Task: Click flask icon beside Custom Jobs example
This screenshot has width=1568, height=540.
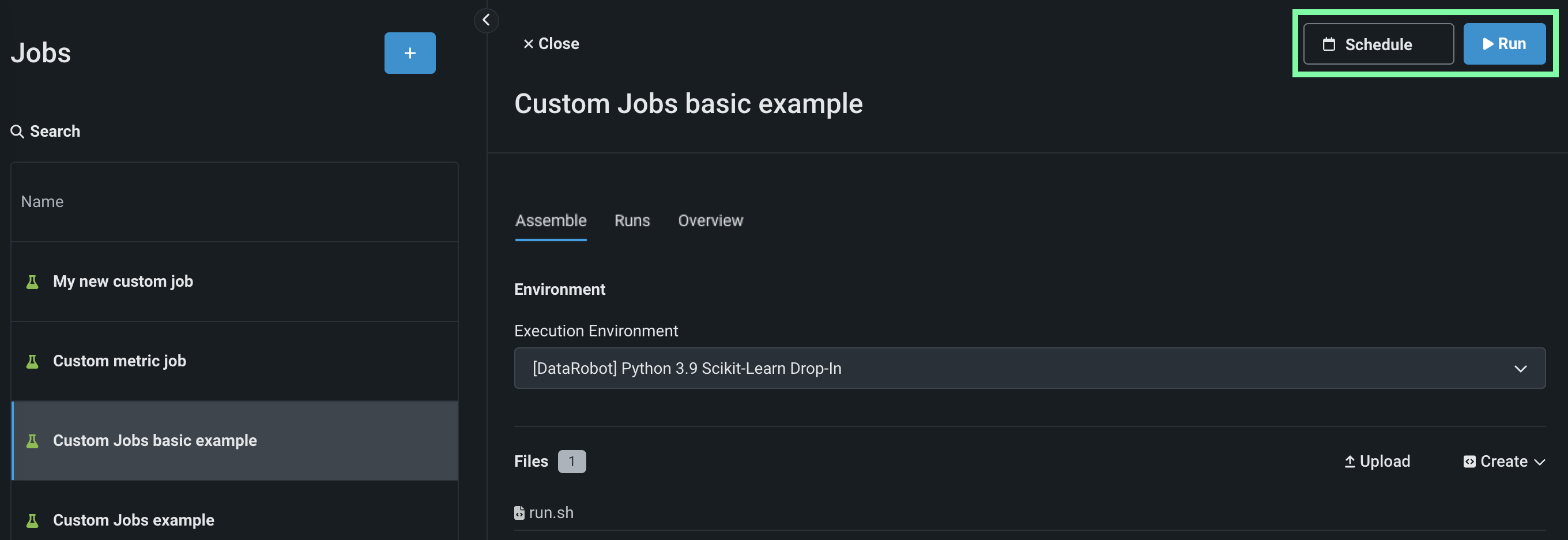Action: coord(32,520)
